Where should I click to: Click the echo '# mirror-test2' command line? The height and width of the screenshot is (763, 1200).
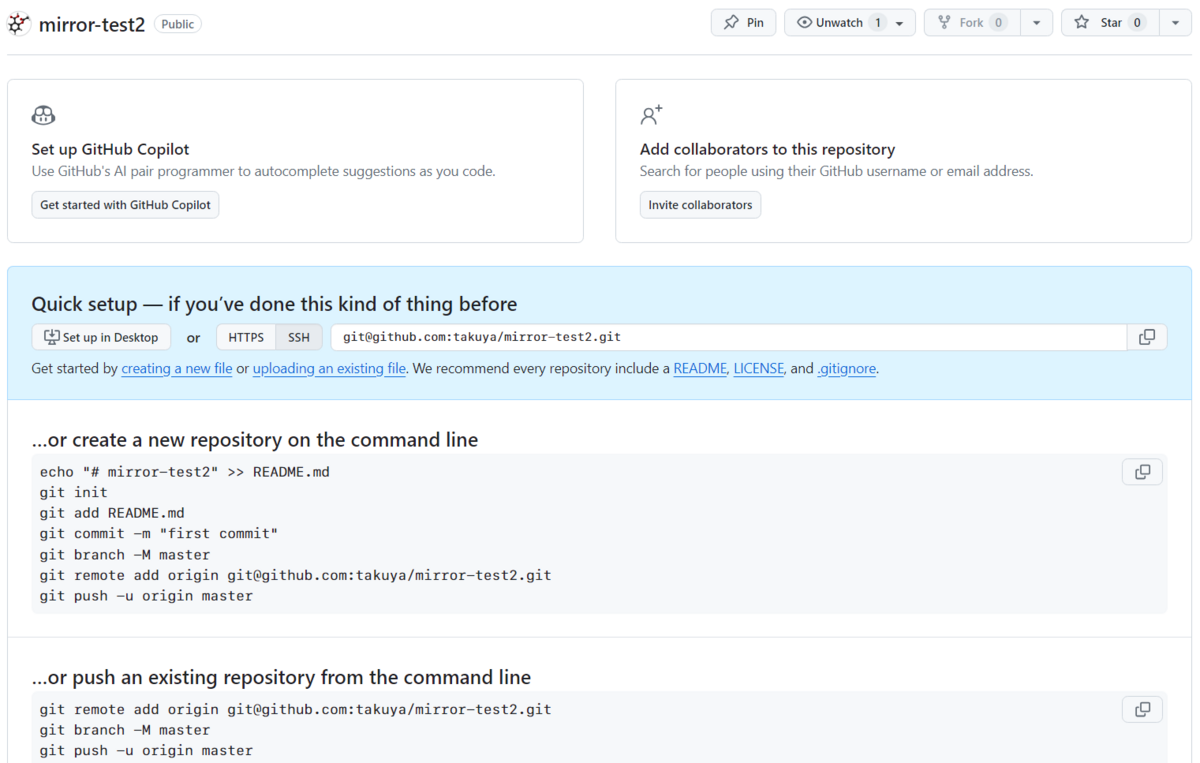click(x=185, y=472)
